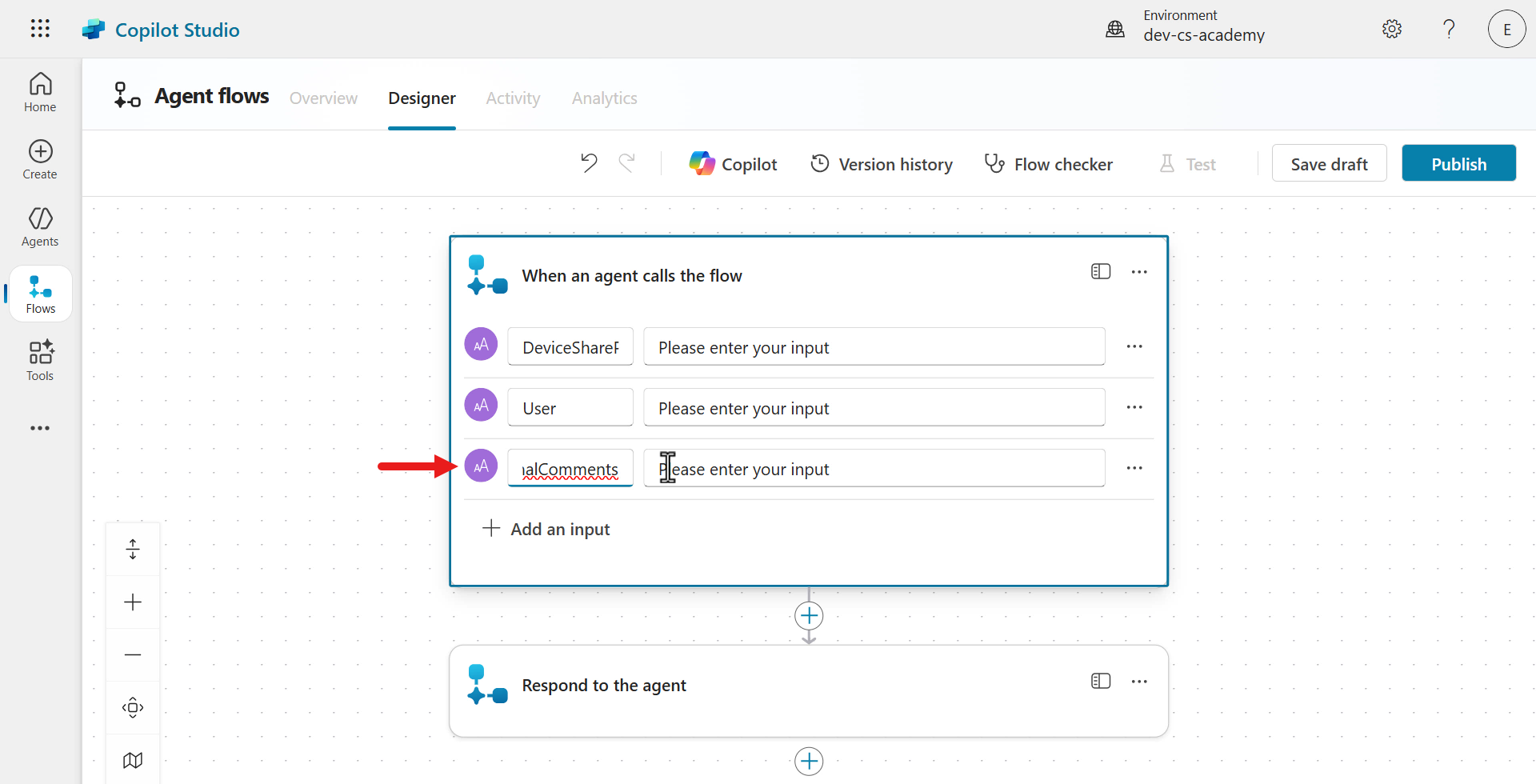Screen dimensions: 1536x784
Task: Open the canvas minimap
Action: tap(133, 758)
